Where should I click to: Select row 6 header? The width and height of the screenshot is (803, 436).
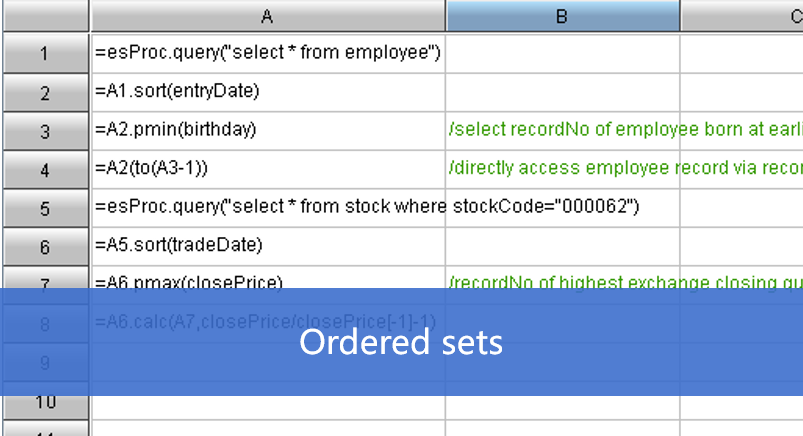tap(46, 246)
